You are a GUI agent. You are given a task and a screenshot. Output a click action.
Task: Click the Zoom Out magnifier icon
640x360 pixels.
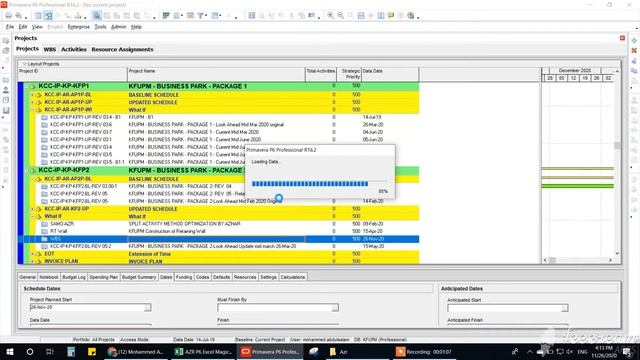[x=340, y=16]
